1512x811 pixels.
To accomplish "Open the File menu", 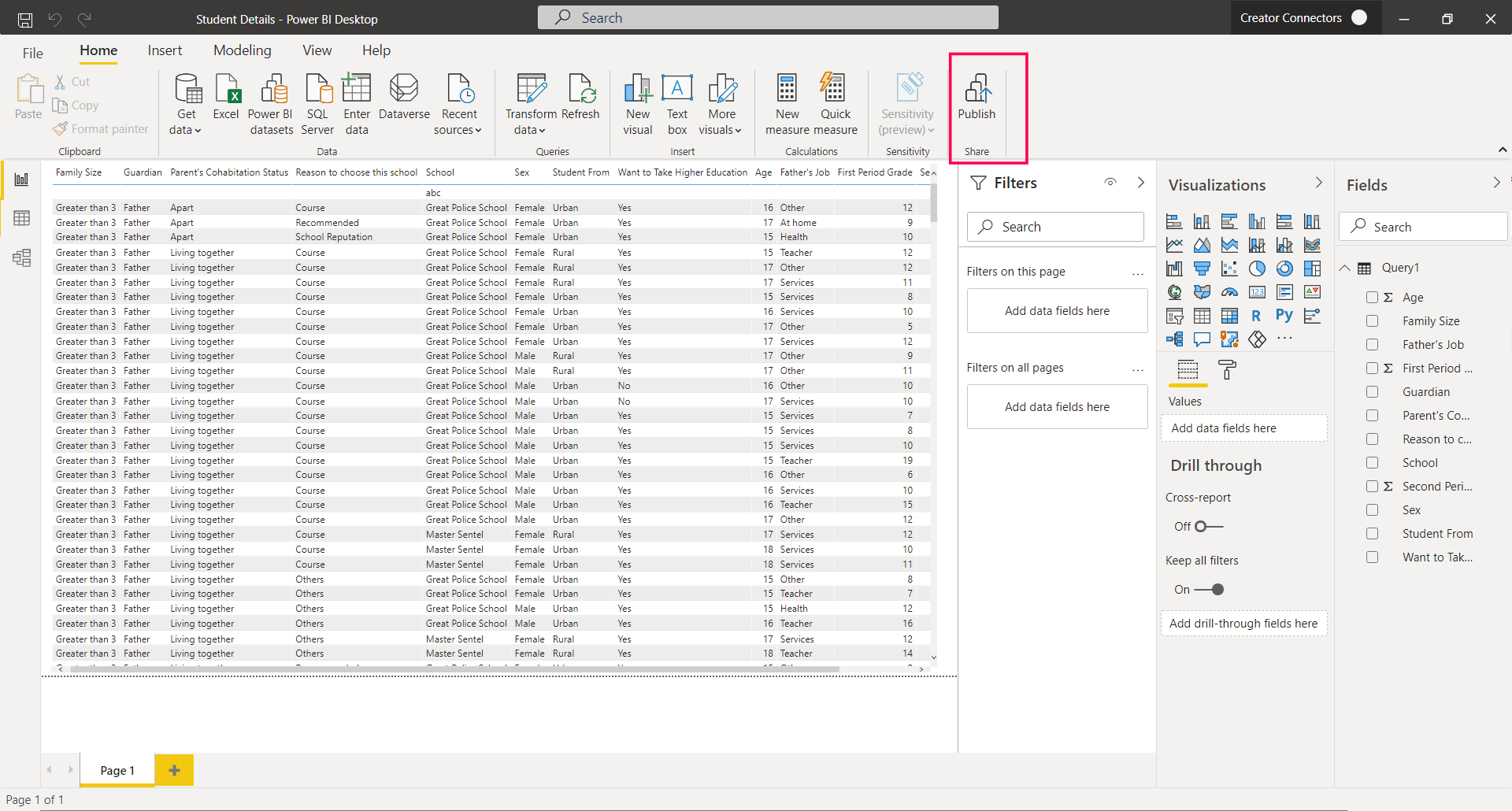I will coord(32,53).
